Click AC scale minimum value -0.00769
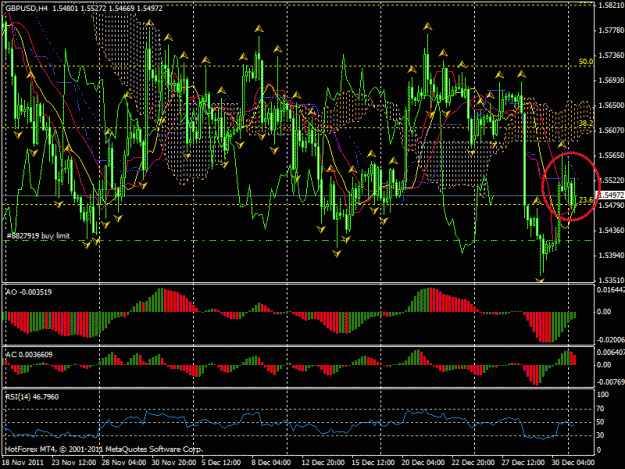 (x=611, y=382)
